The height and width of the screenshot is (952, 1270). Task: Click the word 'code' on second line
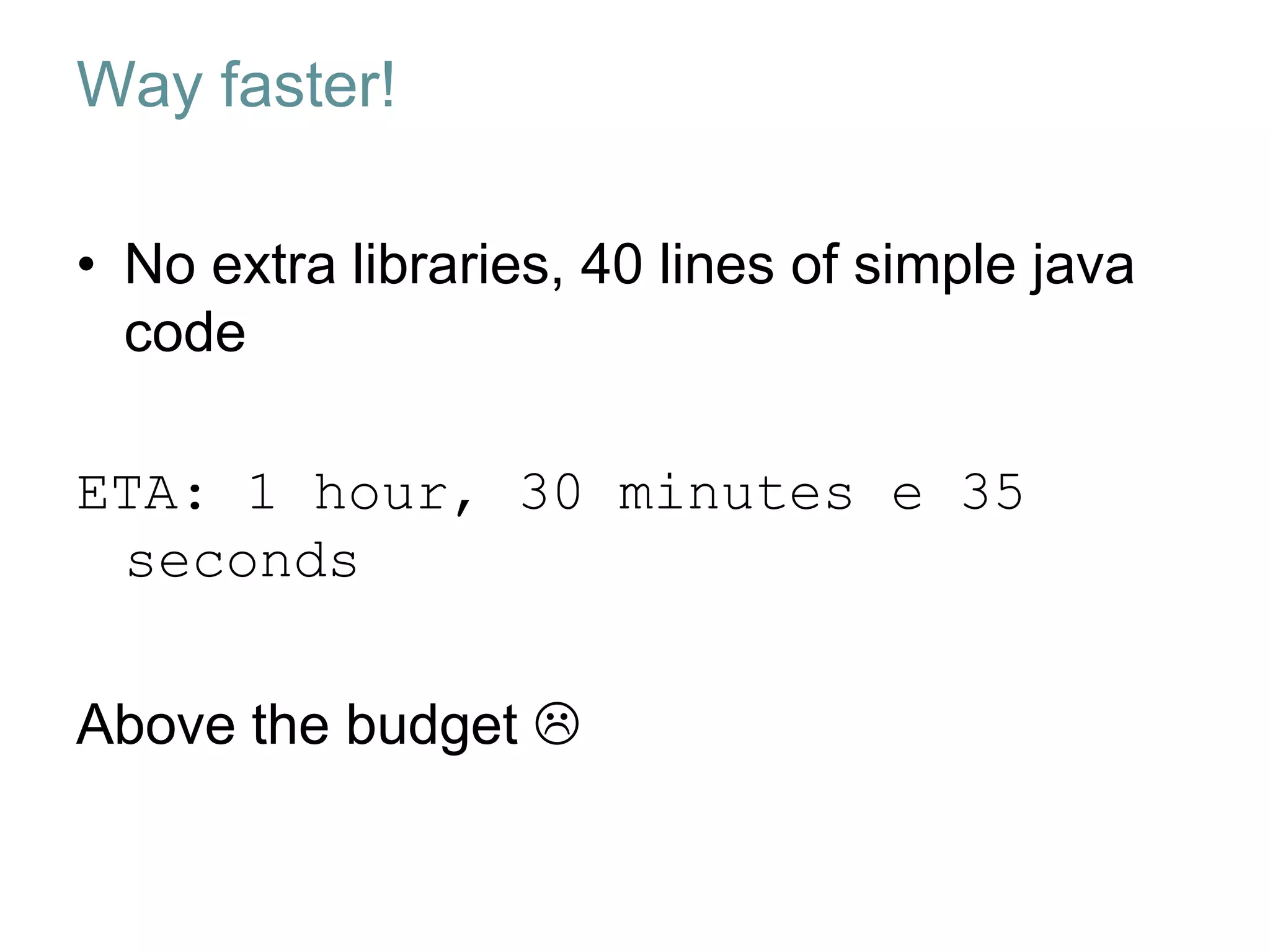point(185,332)
